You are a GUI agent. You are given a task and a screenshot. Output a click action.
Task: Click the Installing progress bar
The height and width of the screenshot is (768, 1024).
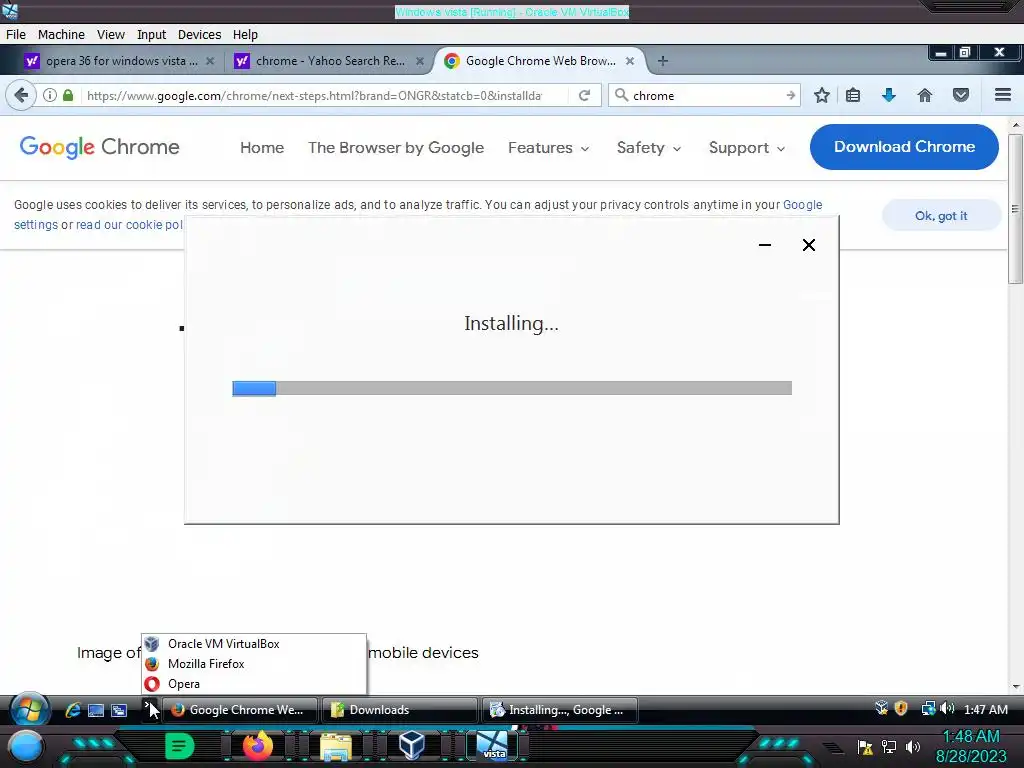512,388
